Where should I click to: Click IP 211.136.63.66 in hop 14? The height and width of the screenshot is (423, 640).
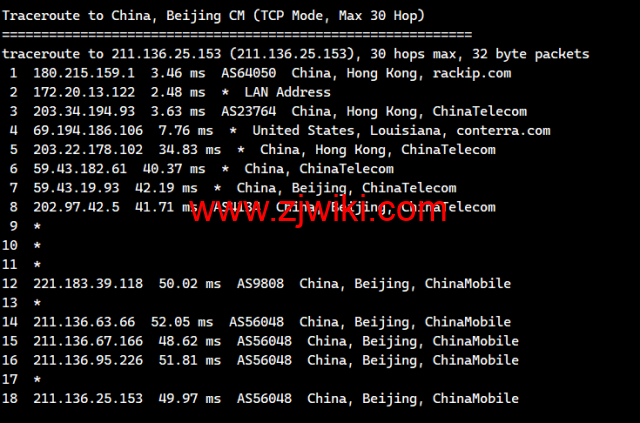tap(84, 322)
